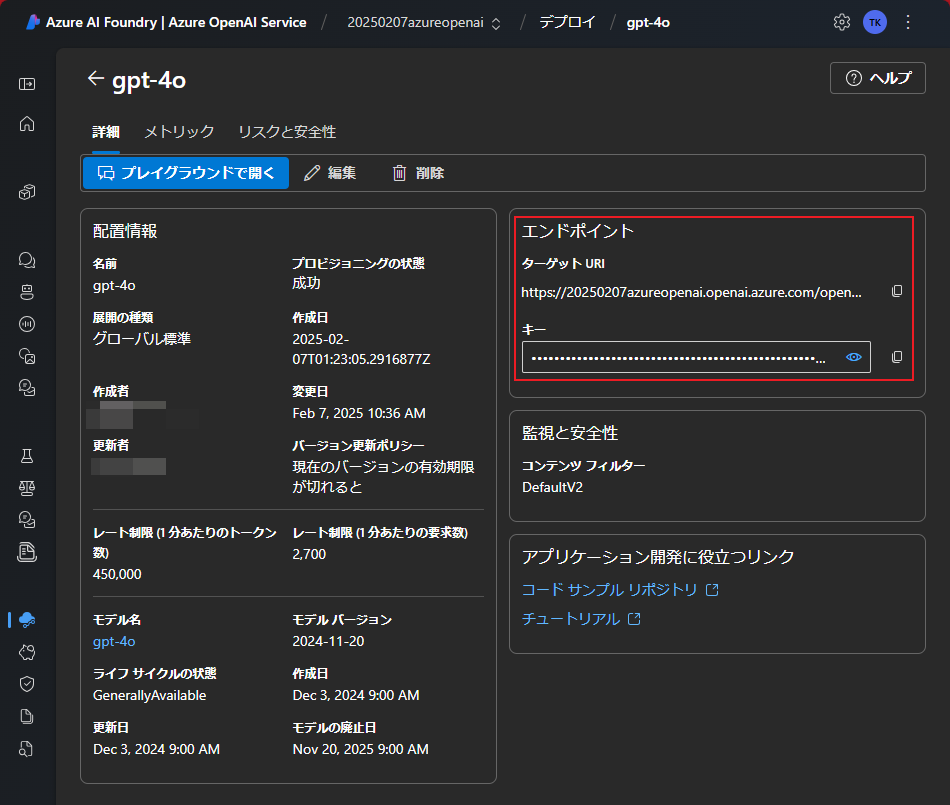This screenshot has height=805, width=950.
Task: Open the Content filters shield icon
Action: [27, 683]
